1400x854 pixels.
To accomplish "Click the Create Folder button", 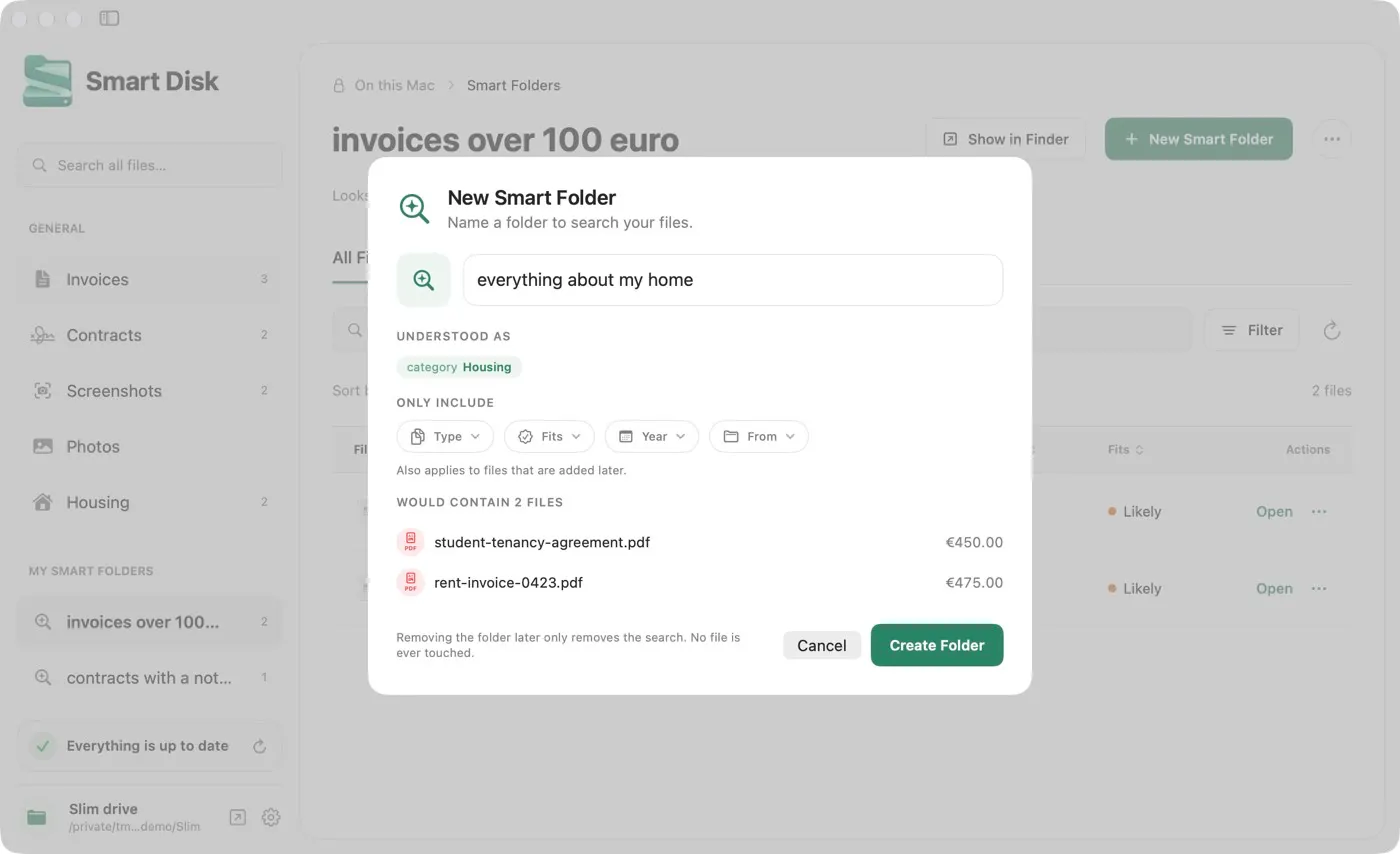I will click(937, 645).
